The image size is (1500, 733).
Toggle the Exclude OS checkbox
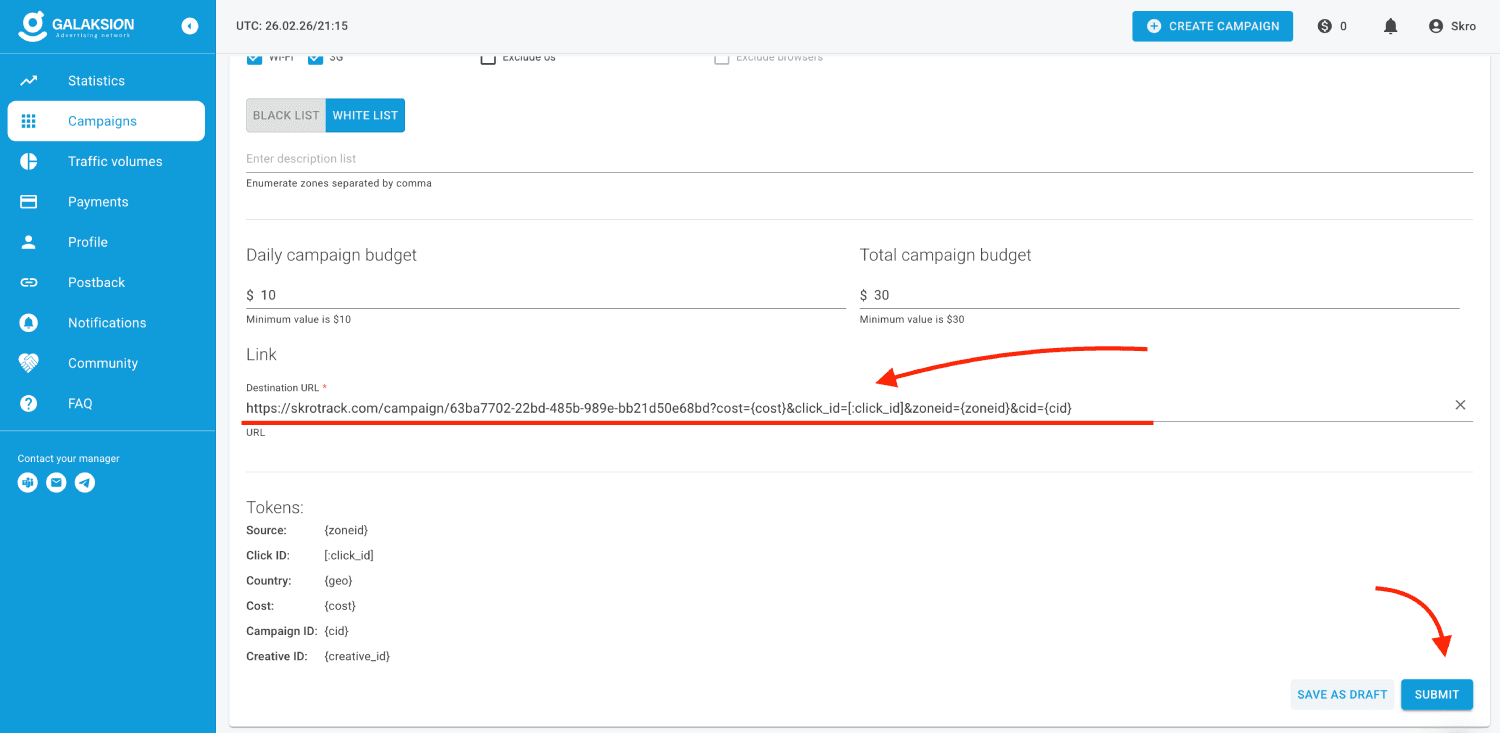pyautogui.click(x=488, y=58)
